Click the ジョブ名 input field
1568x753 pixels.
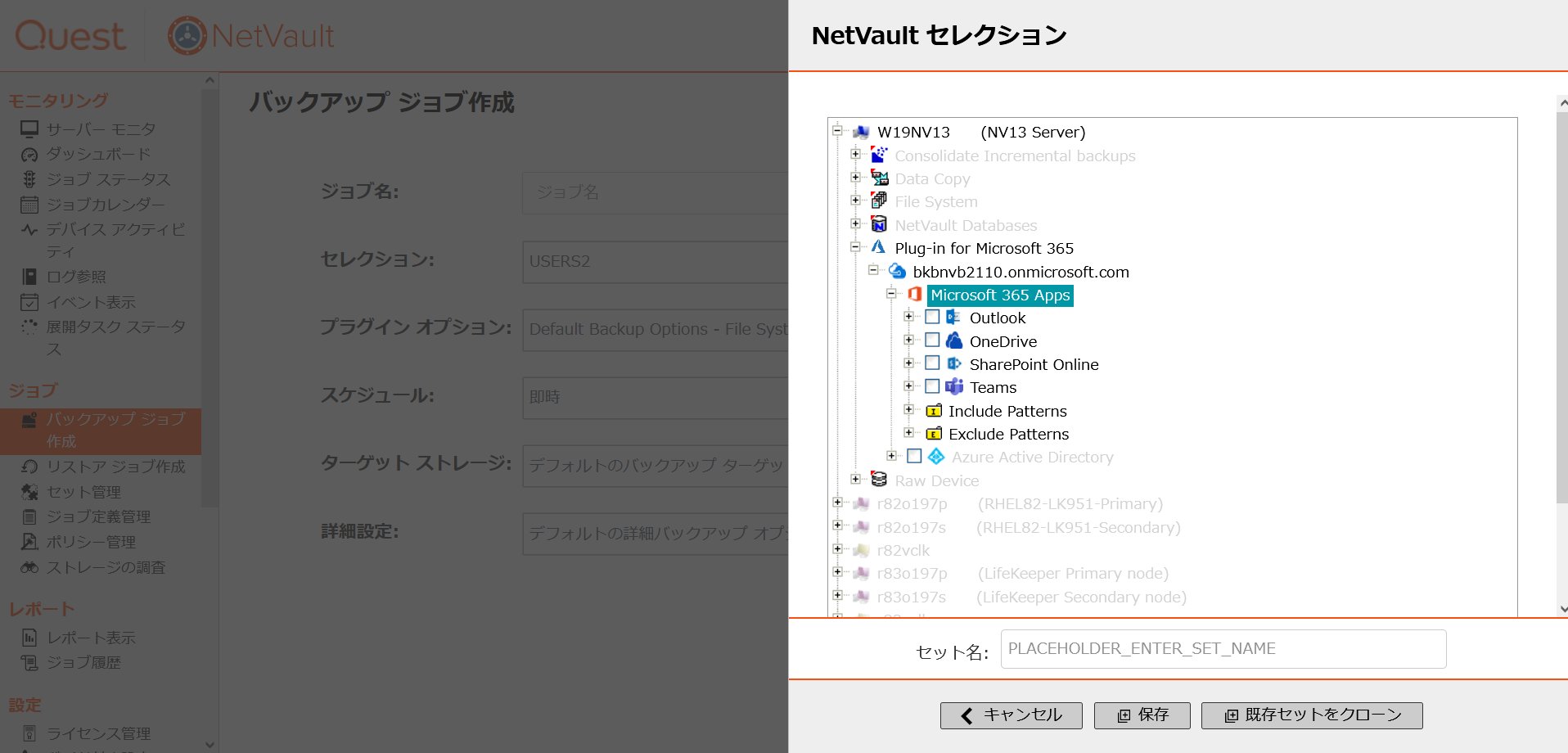pyautogui.click(x=655, y=193)
